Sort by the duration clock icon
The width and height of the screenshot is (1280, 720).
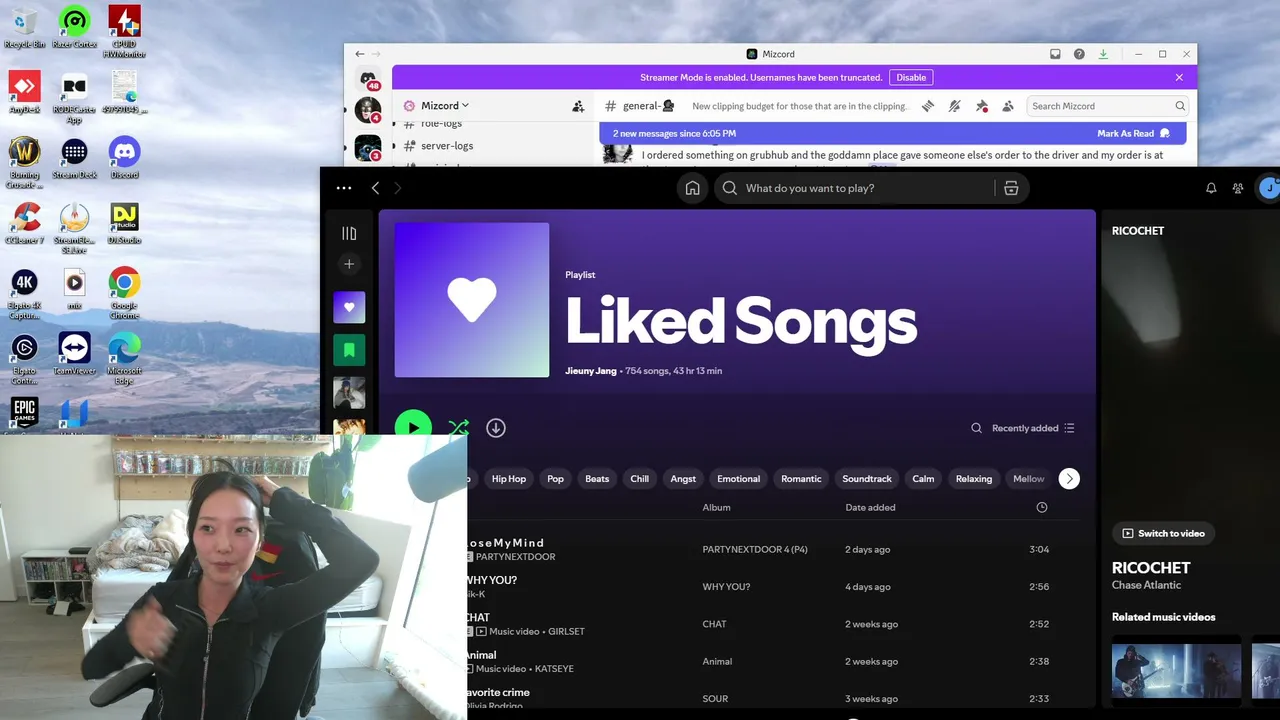tap(1041, 507)
